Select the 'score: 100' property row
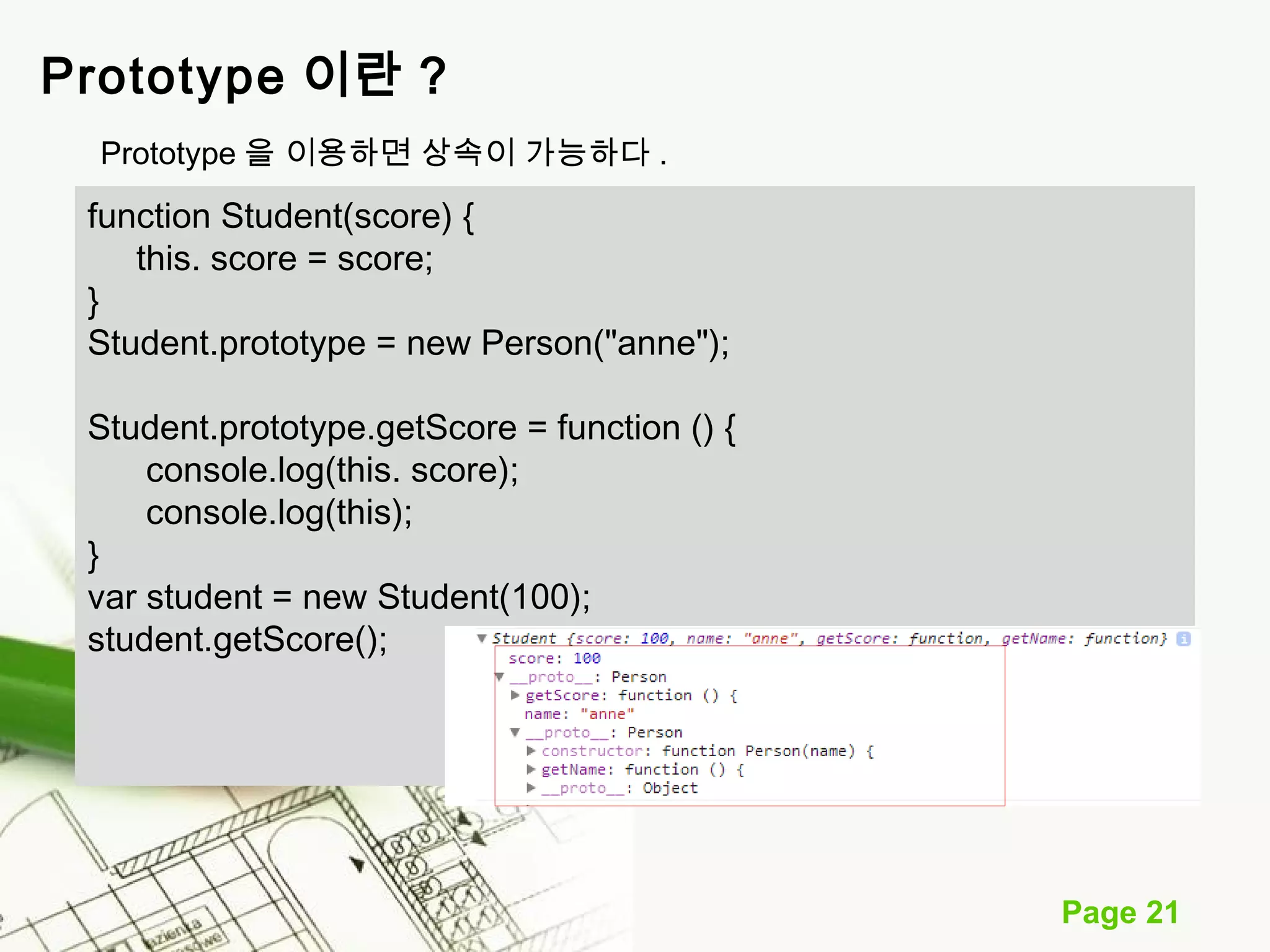This screenshot has height=952, width=1270. 554,658
